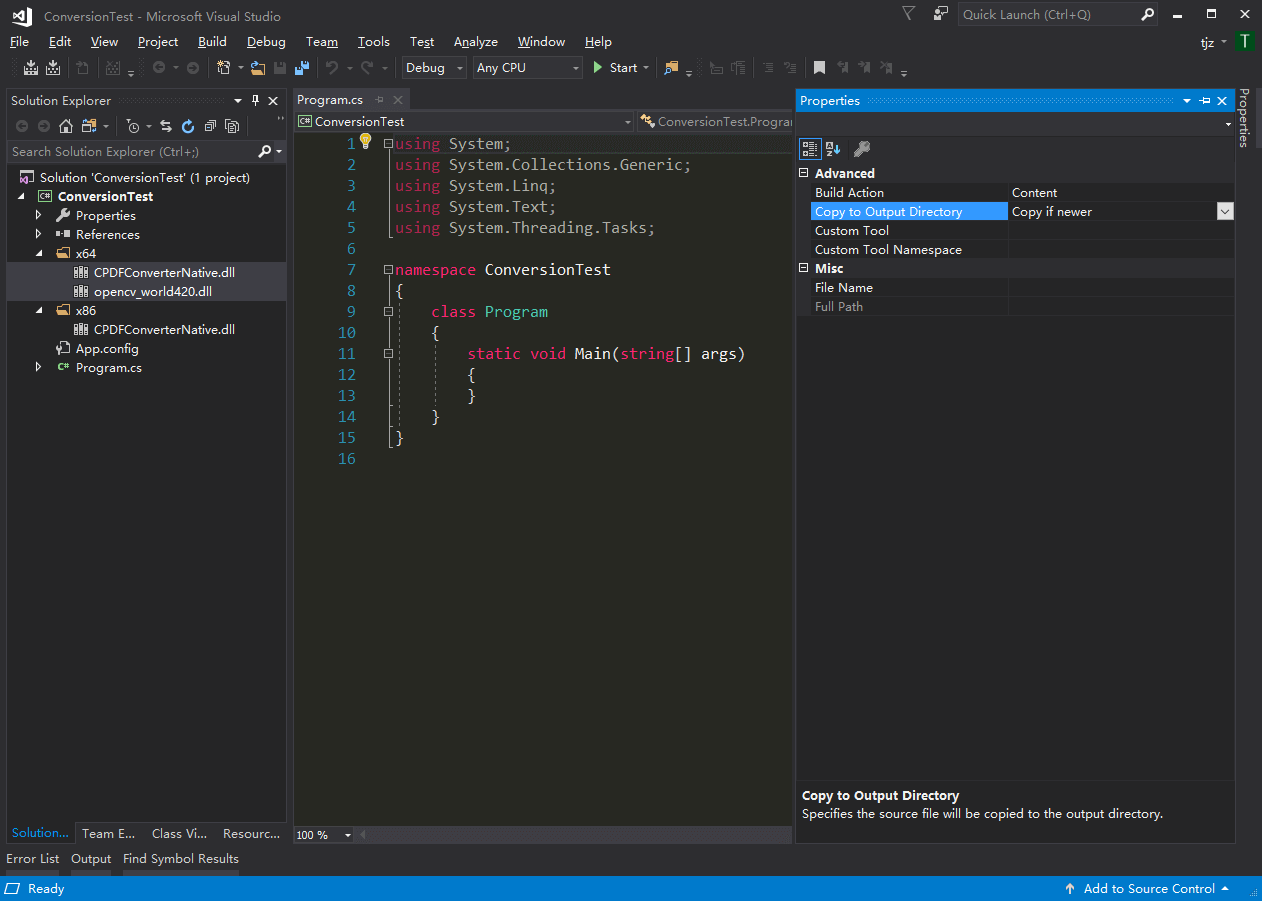Click the Add to Source Control up-arrow icon
This screenshot has width=1262, height=901.
coord(1071,889)
